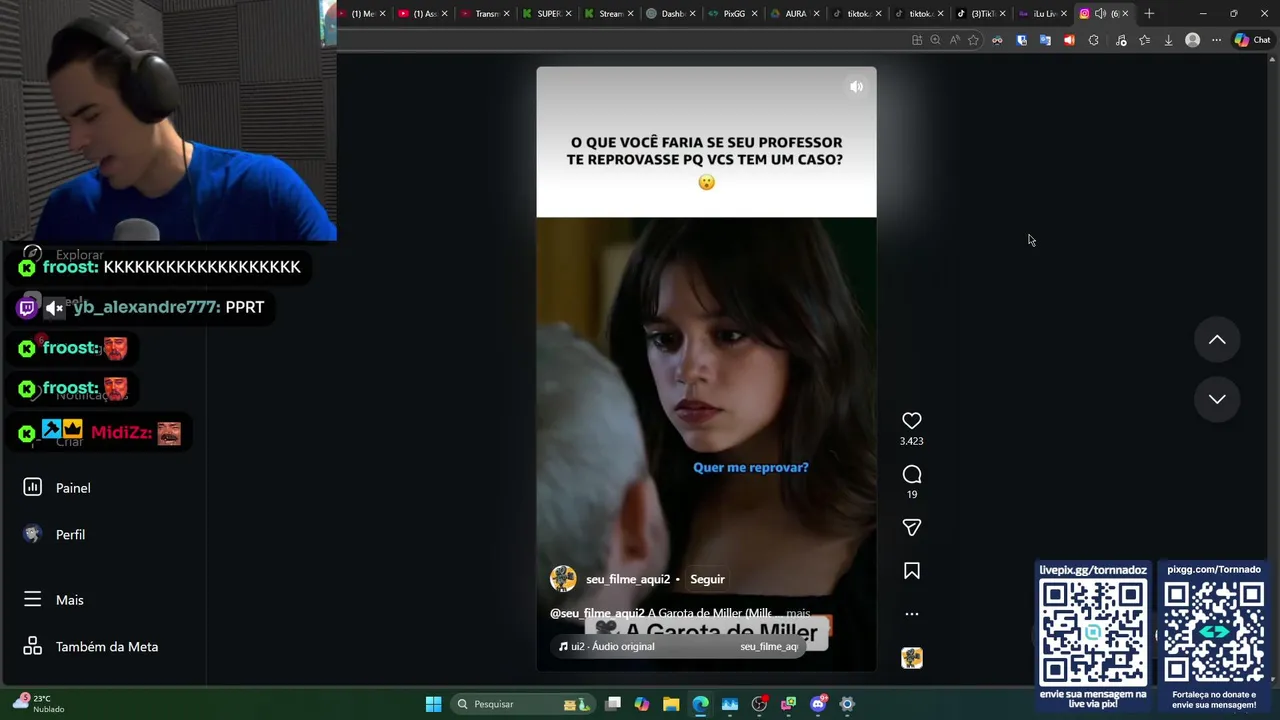Click the taskbar Pesquisar search box
1280x720 pixels.
point(523,704)
